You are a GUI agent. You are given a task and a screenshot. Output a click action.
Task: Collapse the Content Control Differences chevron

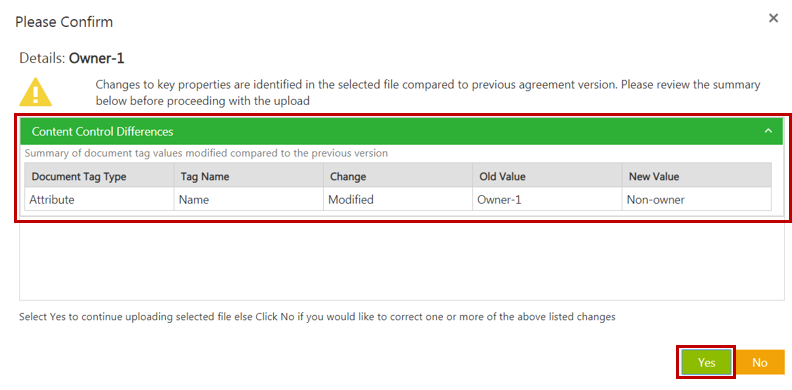(x=768, y=131)
